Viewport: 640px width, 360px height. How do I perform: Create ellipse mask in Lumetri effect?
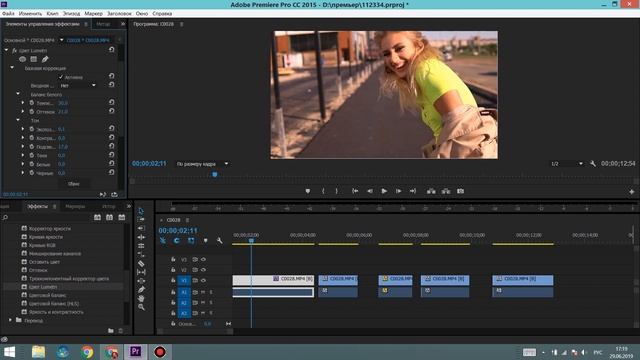pos(22,59)
